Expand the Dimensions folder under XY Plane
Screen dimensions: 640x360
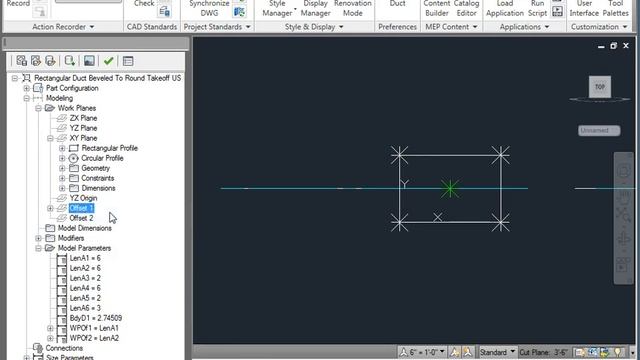62,188
